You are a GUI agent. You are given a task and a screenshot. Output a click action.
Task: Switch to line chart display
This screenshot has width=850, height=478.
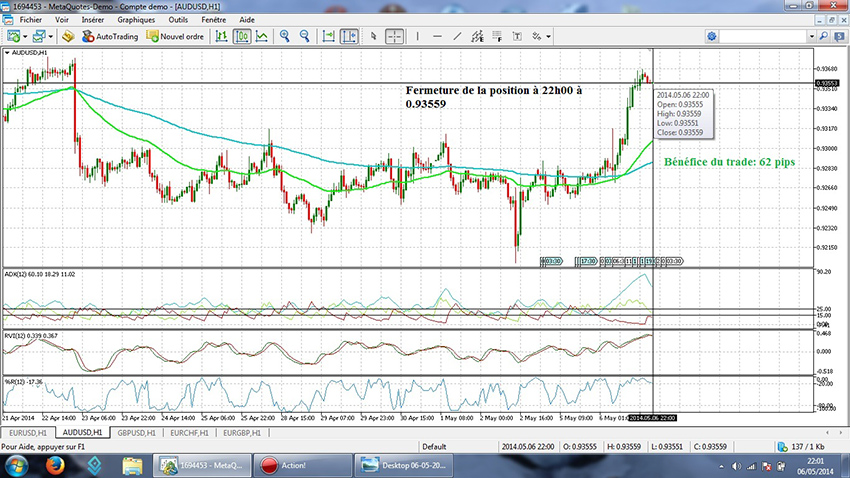pyautogui.click(x=261, y=36)
